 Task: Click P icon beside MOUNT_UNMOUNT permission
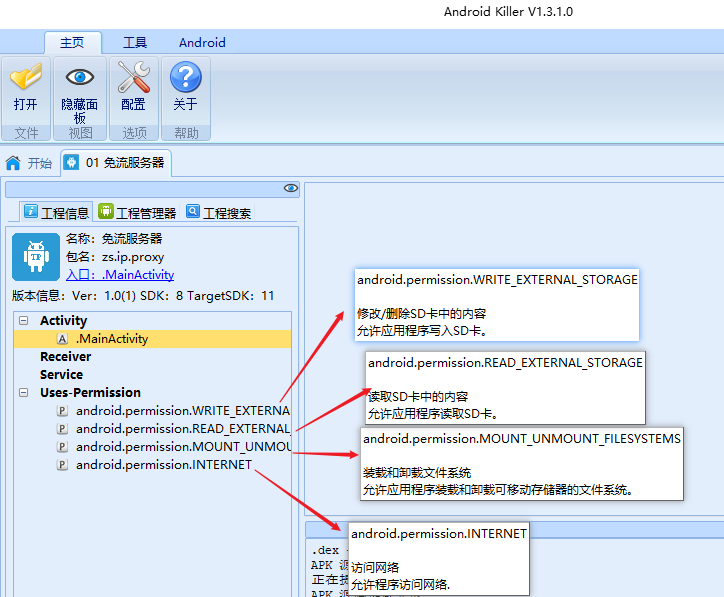click(x=62, y=446)
